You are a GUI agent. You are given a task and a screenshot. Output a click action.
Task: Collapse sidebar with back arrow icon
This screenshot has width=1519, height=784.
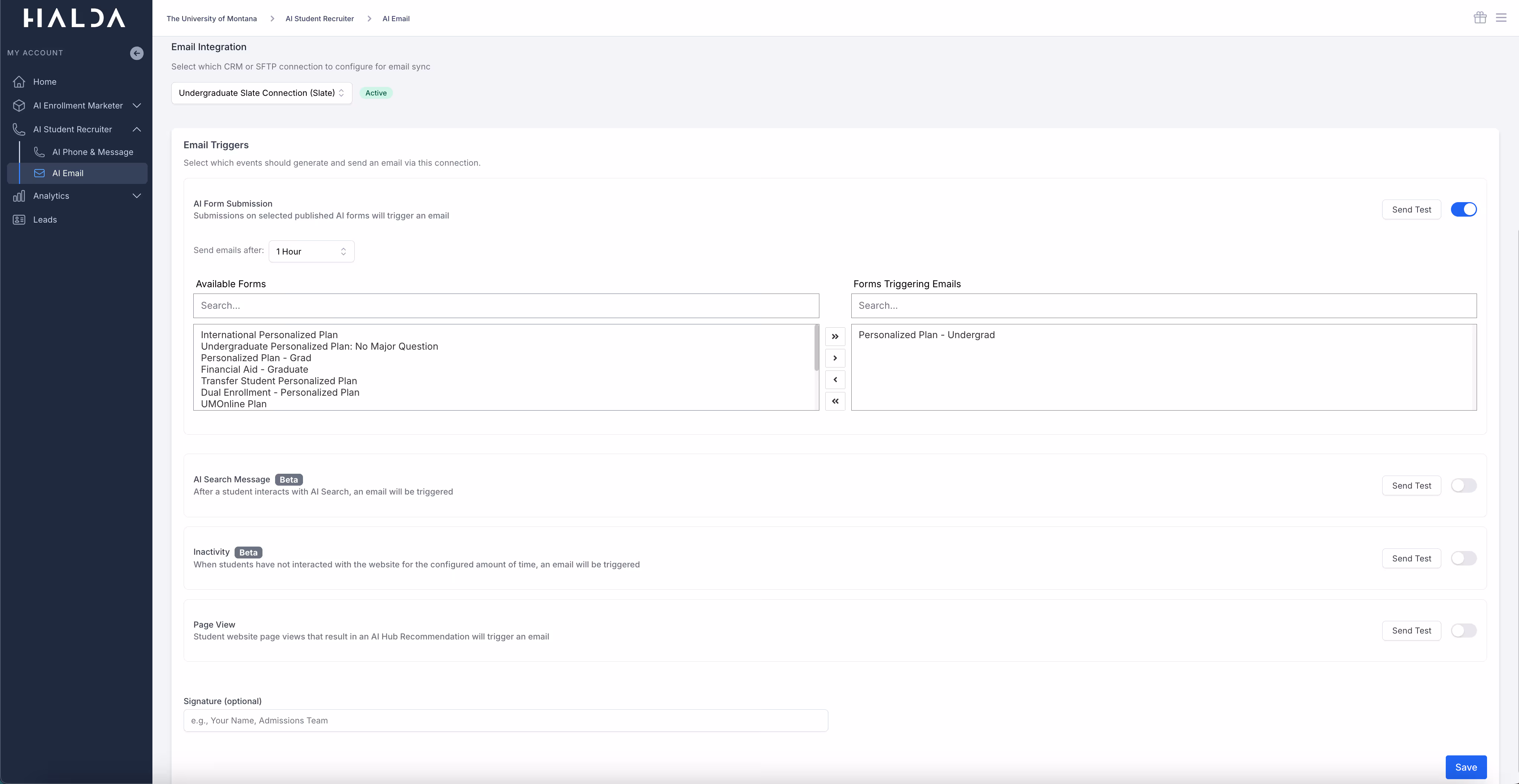[137, 53]
